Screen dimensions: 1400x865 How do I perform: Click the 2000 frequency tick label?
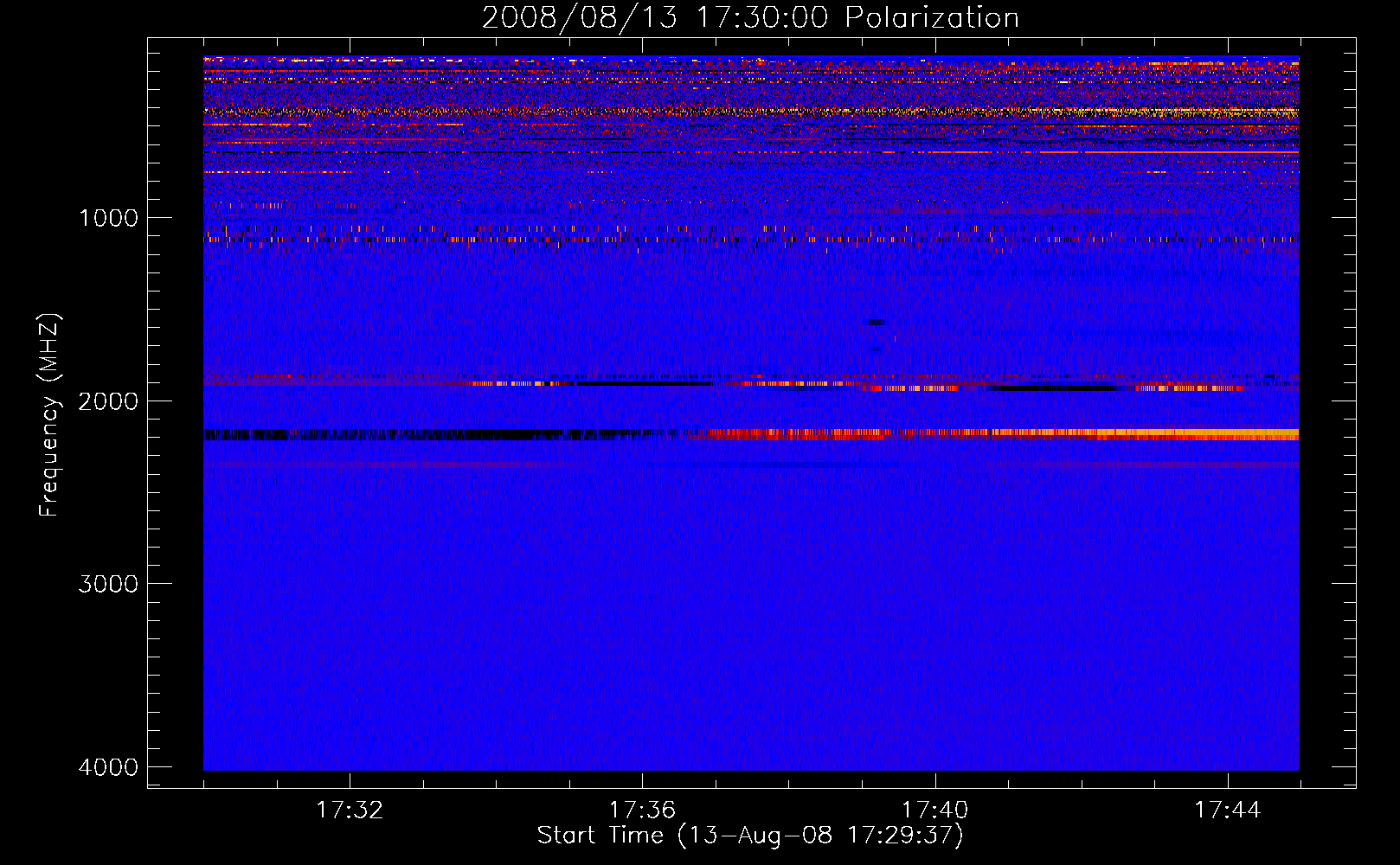pos(108,400)
